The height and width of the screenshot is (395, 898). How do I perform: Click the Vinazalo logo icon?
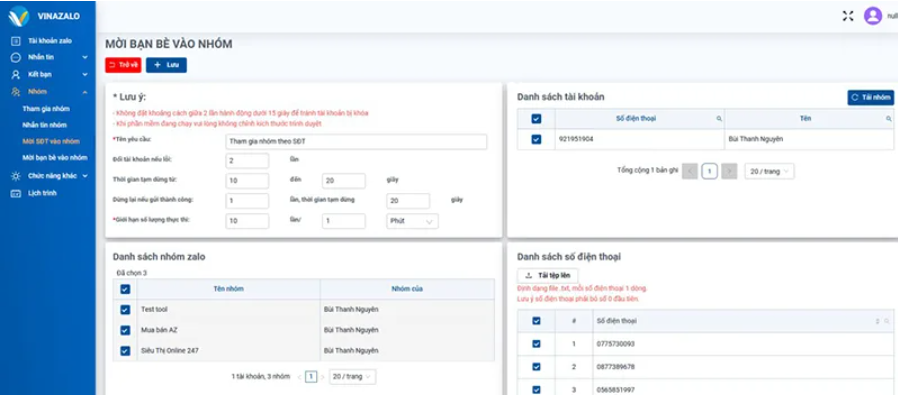[x=19, y=16]
